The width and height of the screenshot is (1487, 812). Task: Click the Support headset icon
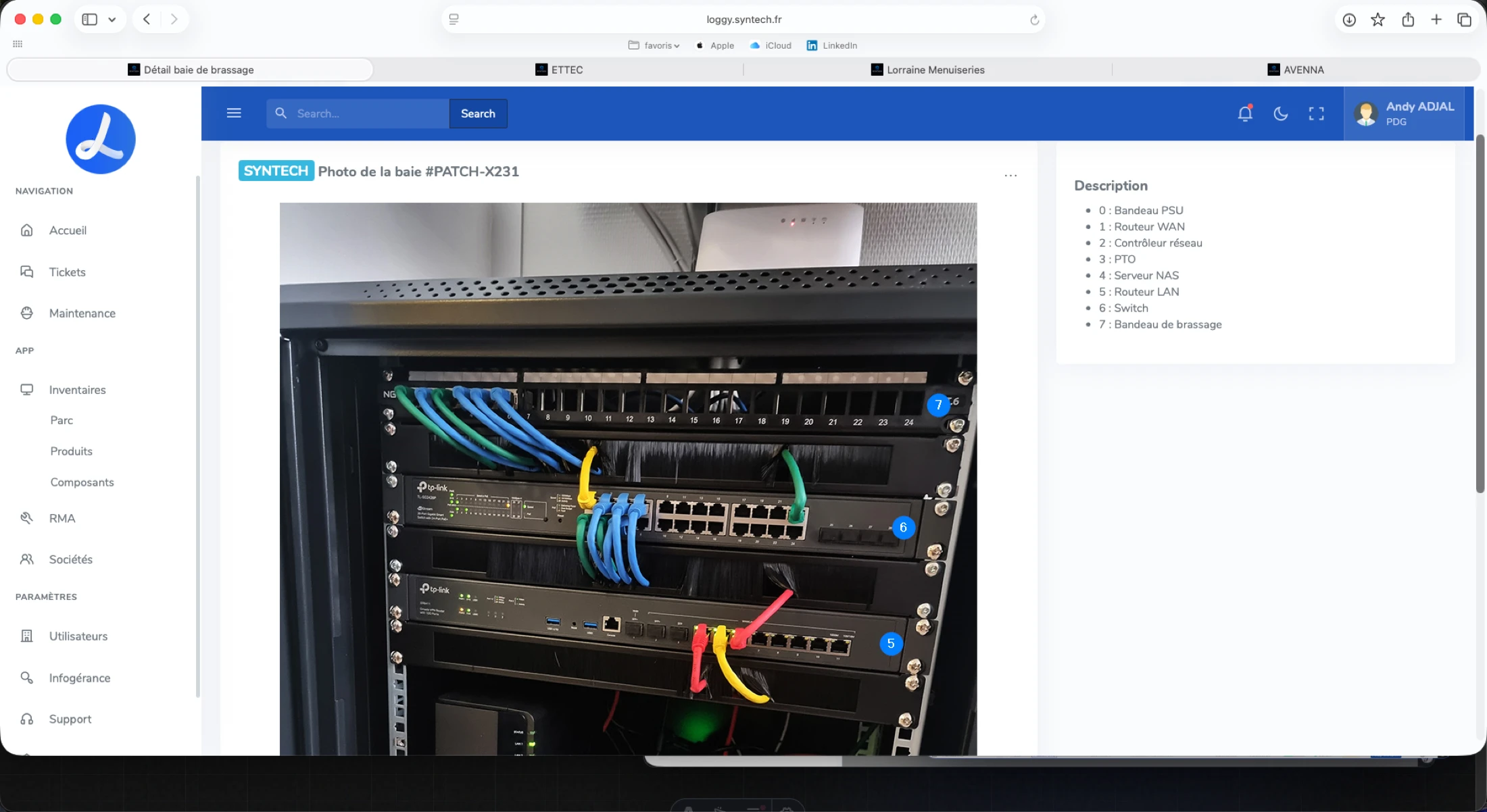coord(27,719)
